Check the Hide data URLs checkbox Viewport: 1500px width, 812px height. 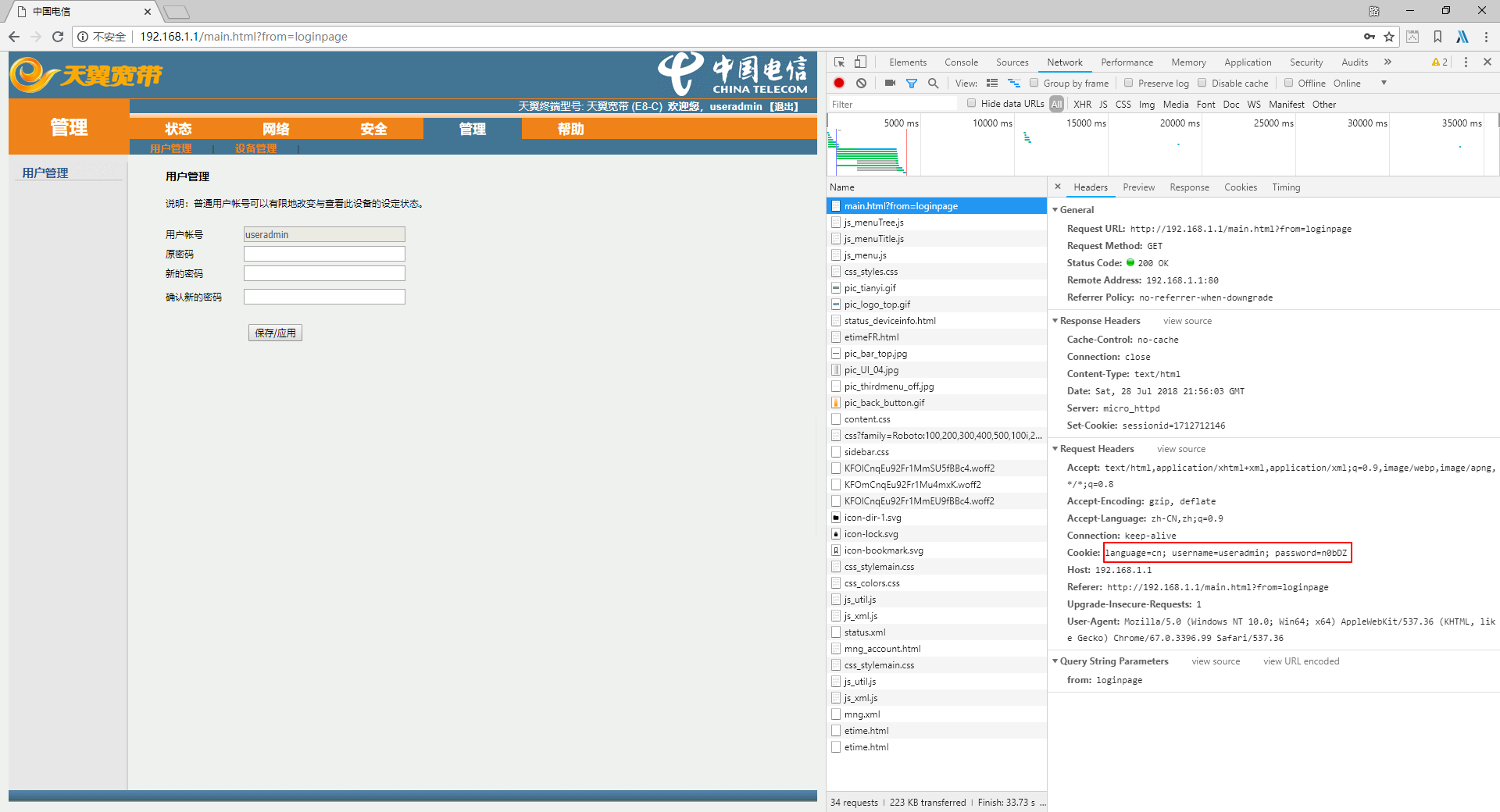(971, 103)
